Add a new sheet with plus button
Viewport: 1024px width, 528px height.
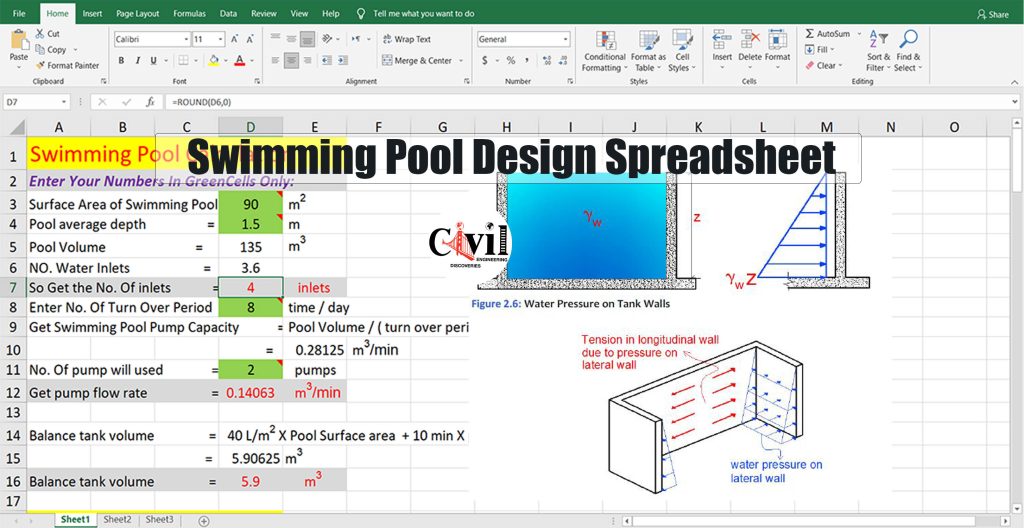(204, 521)
